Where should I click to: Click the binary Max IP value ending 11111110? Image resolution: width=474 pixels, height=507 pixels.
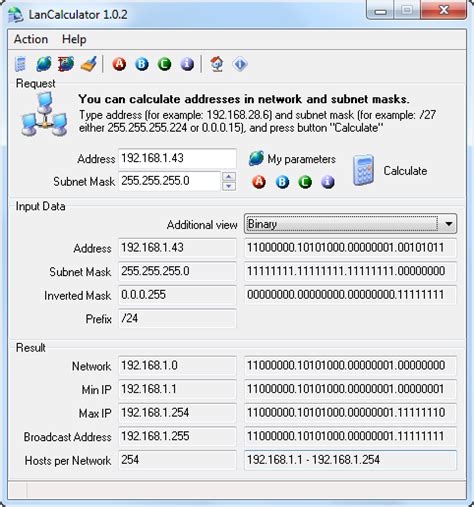[x=350, y=413]
